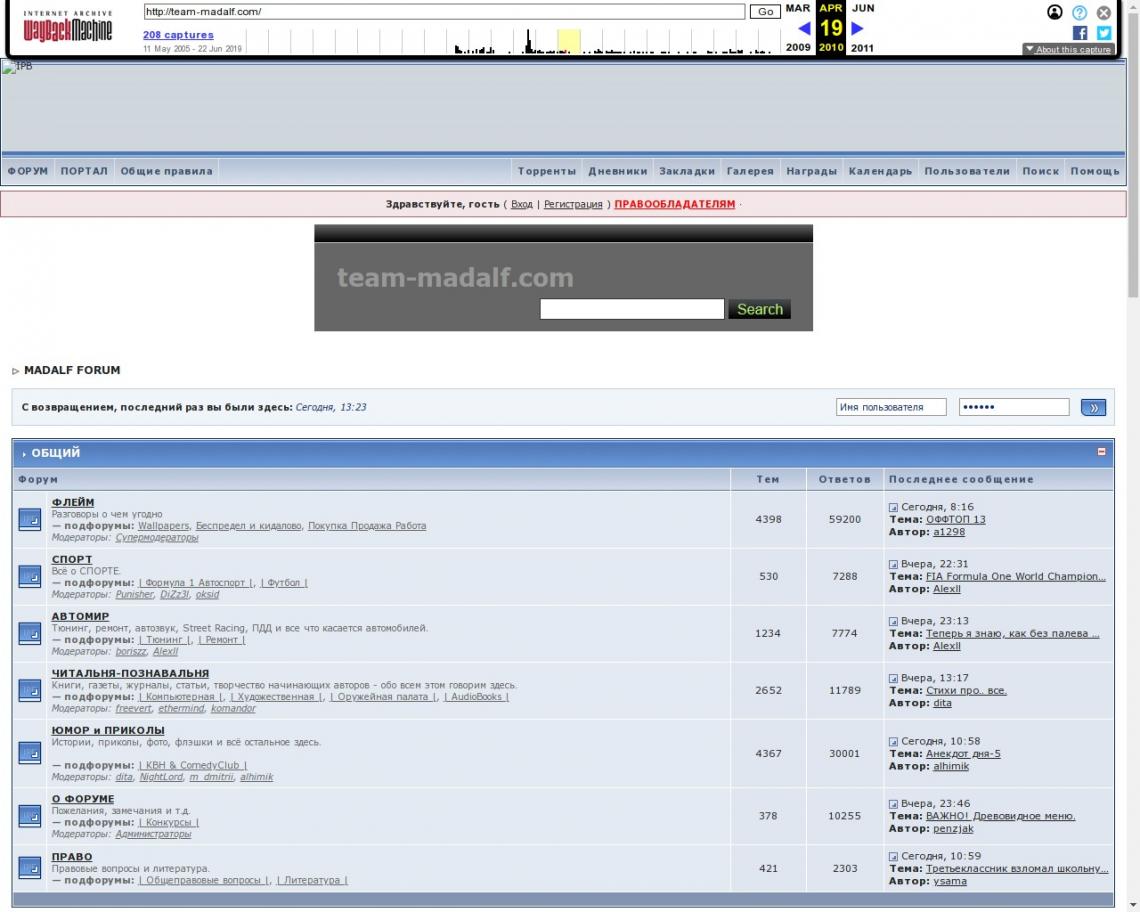
Task: Click the ЮМОР и ПРИКОЛЫ forum status icon
Action: [x=30, y=753]
